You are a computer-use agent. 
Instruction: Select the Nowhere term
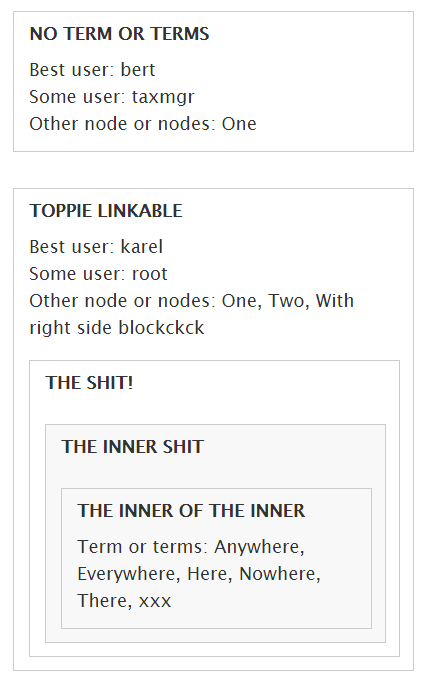277,574
